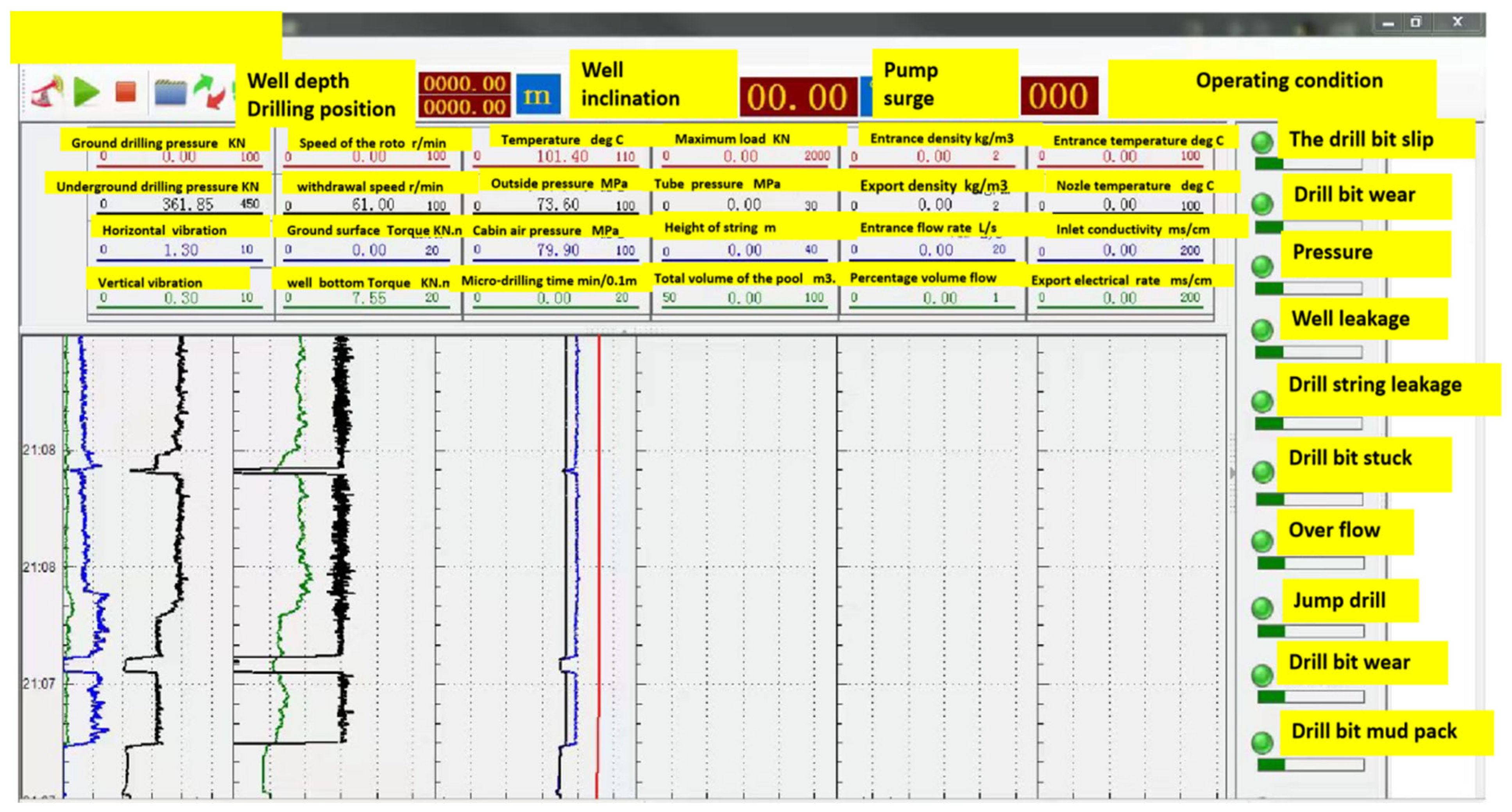Click the Jump drill status indicator light
The image size is (1512, 812).
(x=1262, y=609)
